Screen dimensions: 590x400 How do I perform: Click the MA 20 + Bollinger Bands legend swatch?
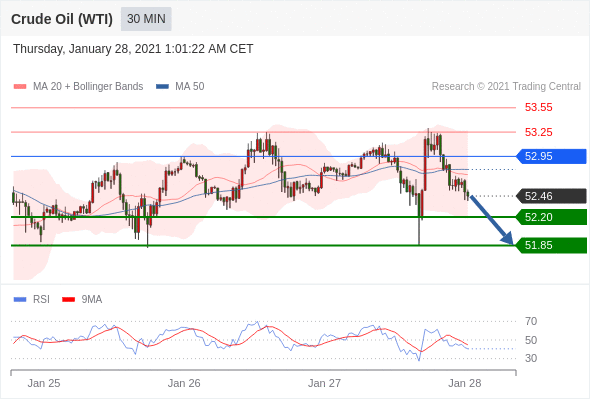point(20,87)
